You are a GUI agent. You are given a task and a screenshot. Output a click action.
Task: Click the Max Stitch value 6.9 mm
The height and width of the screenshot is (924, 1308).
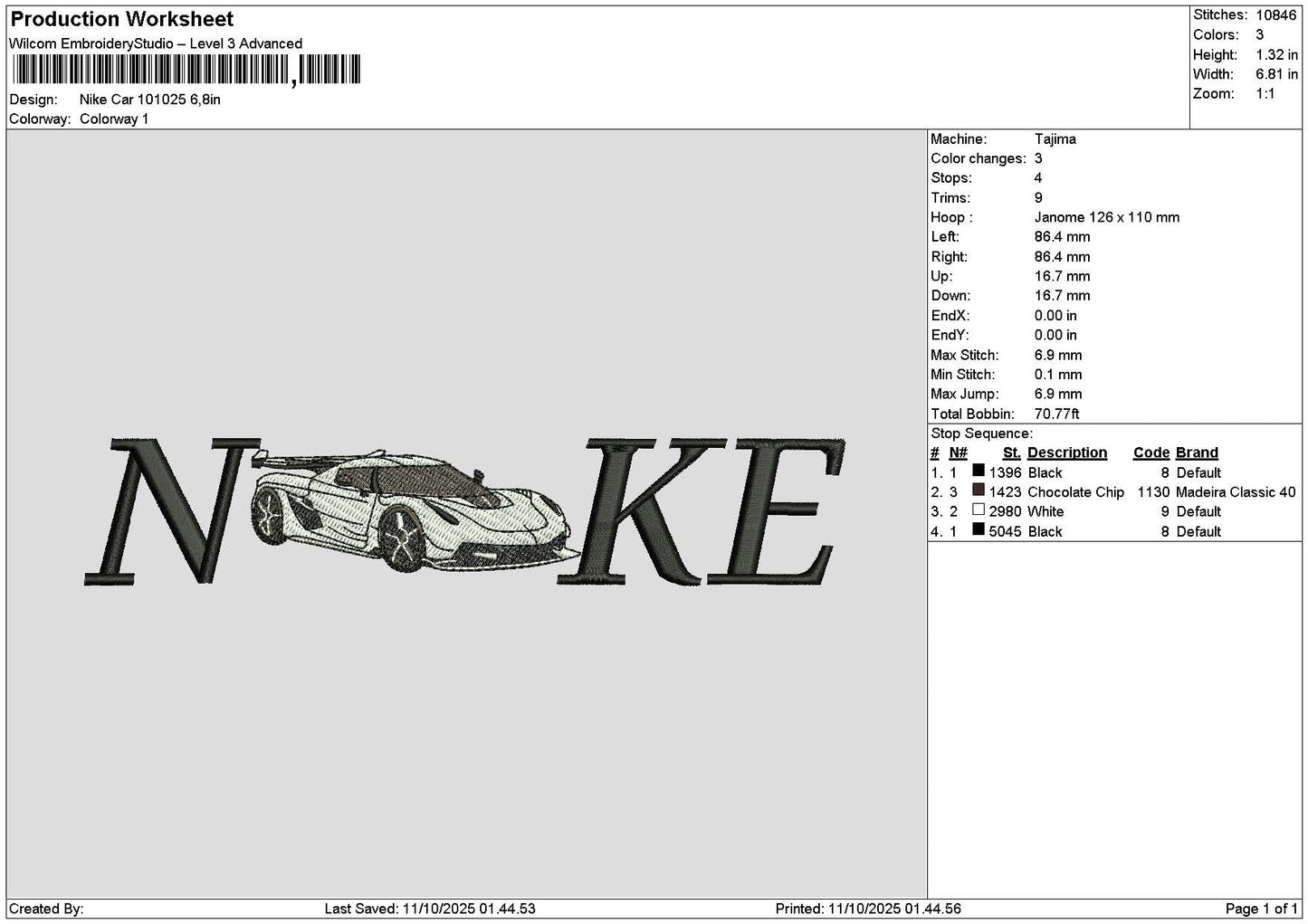point(1058,355)
